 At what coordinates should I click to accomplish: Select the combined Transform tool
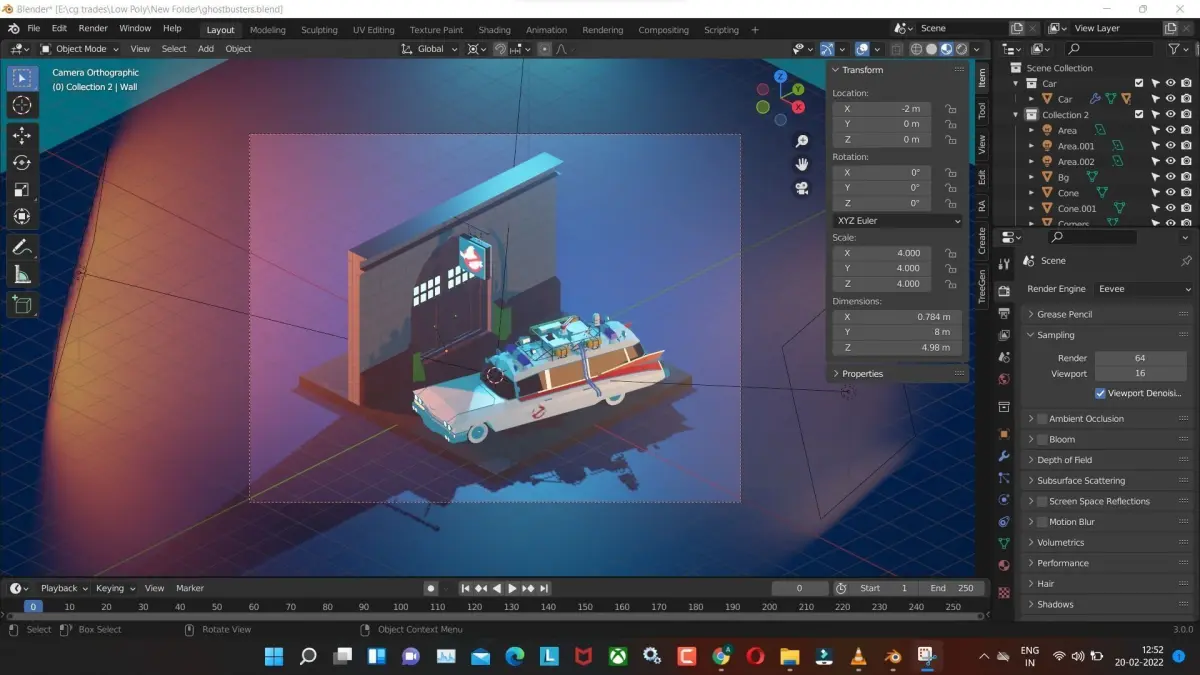click(22, 217)
